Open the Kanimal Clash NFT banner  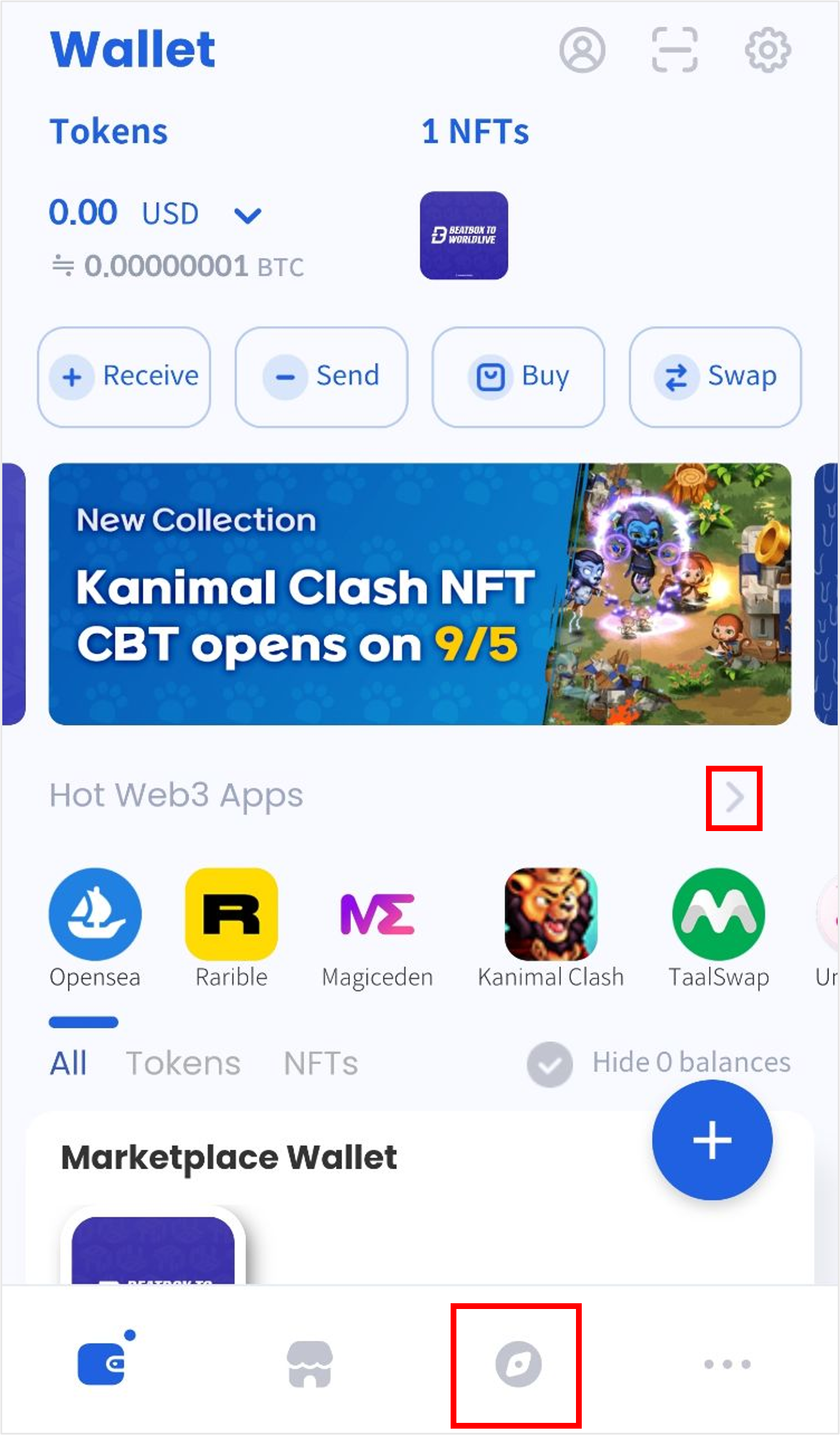pos(420,594)
